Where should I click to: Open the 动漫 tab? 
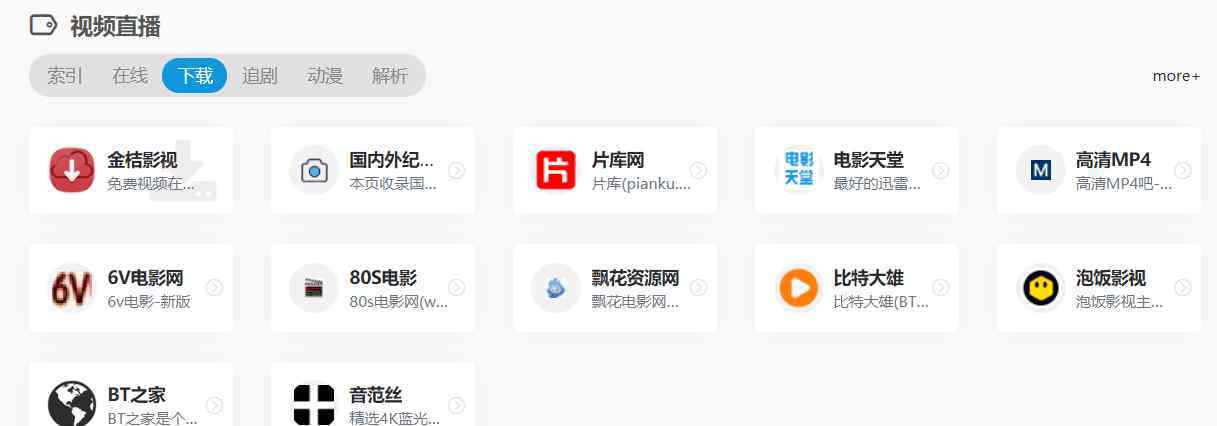tap(325, 75)
